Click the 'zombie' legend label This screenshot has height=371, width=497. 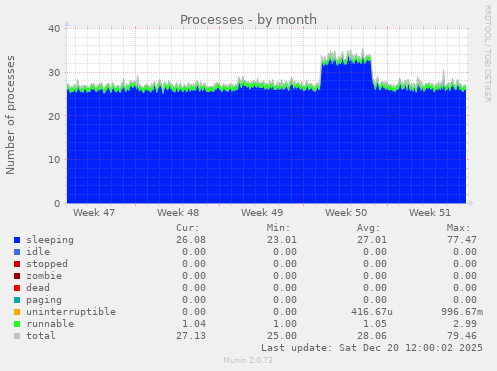tap(44, 276)
